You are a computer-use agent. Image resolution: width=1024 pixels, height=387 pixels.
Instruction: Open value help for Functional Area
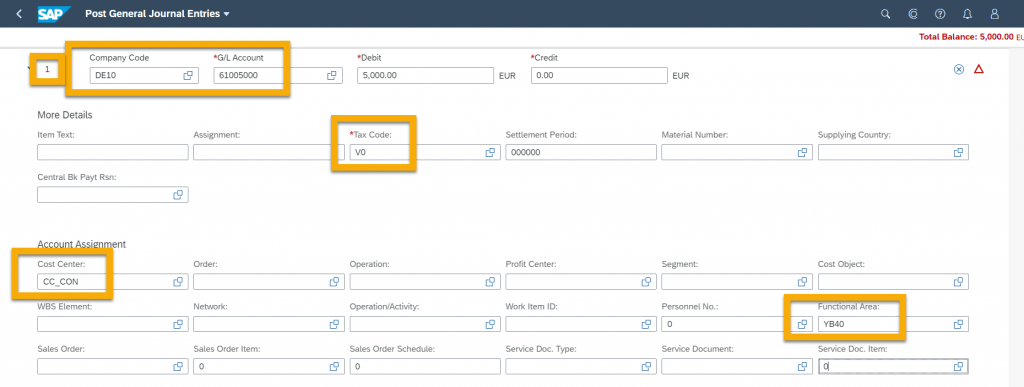958,324
